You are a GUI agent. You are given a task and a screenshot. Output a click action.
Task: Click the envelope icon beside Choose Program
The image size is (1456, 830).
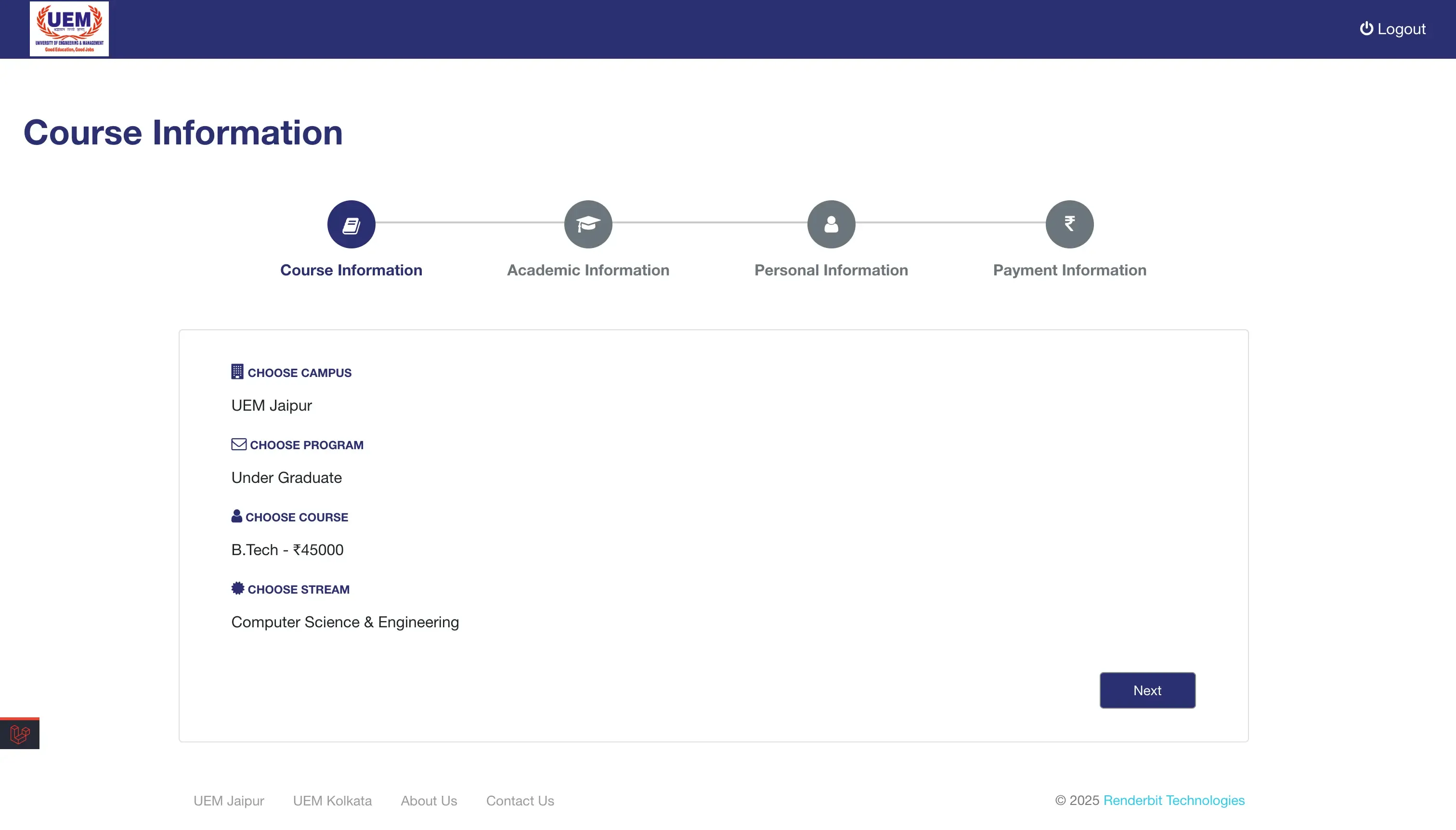237,444
